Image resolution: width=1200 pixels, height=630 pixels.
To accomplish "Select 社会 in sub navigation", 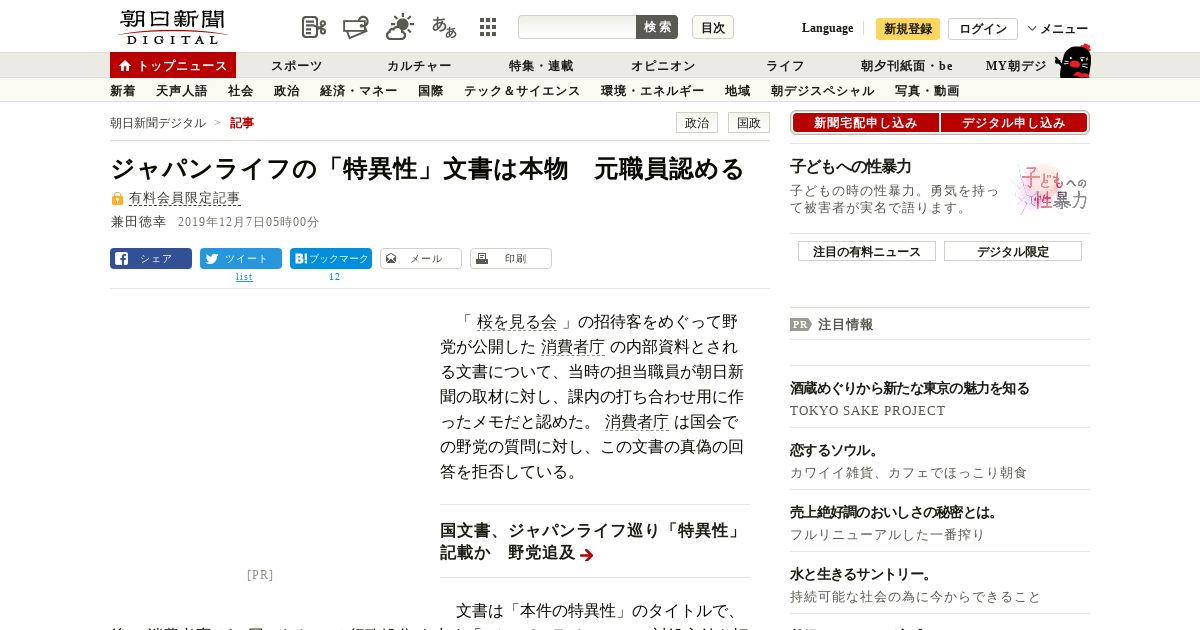I will point(241,91).
